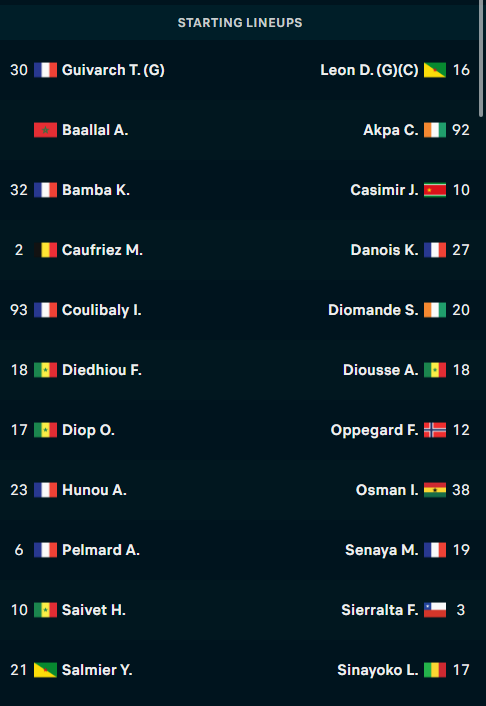Open Senaya M. player page
This screenshot has width=486, height=706.
coord(382,550)
